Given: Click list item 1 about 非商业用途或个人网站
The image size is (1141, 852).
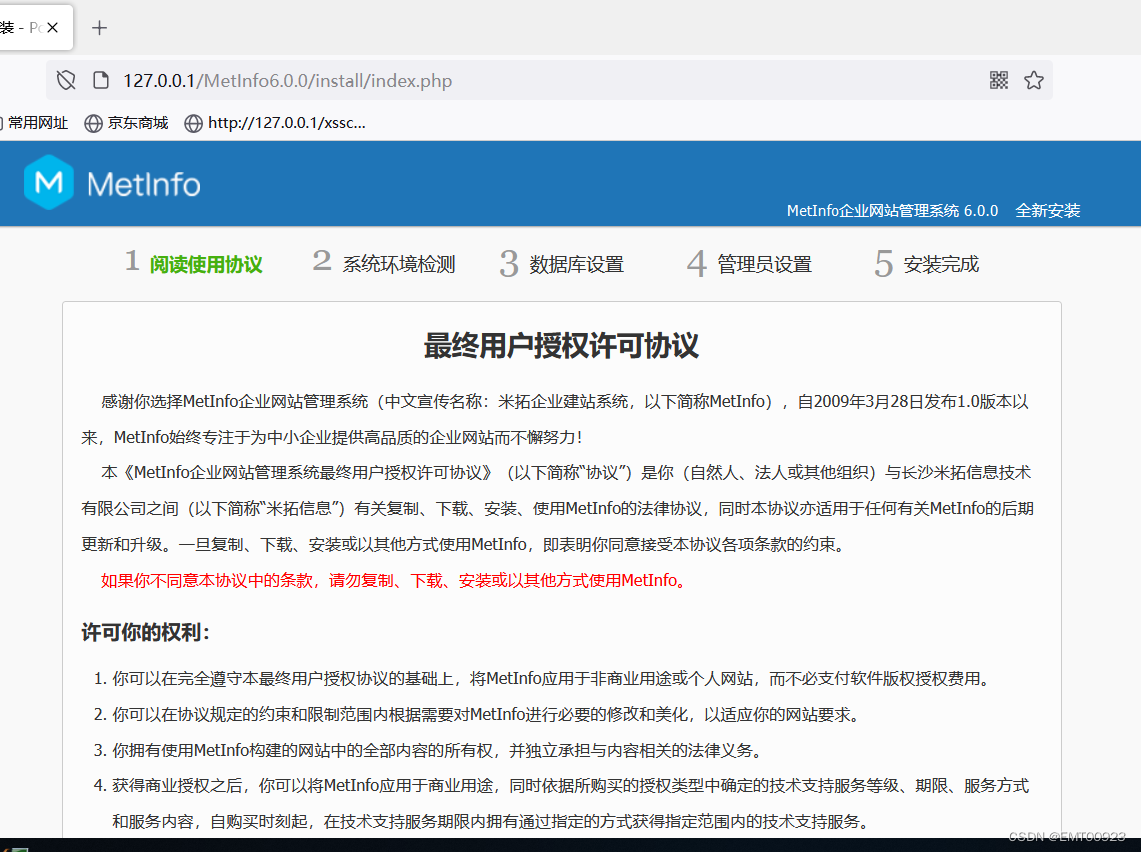Looking at the screenshot, I should pyautogui.click(x=543, y=679).
